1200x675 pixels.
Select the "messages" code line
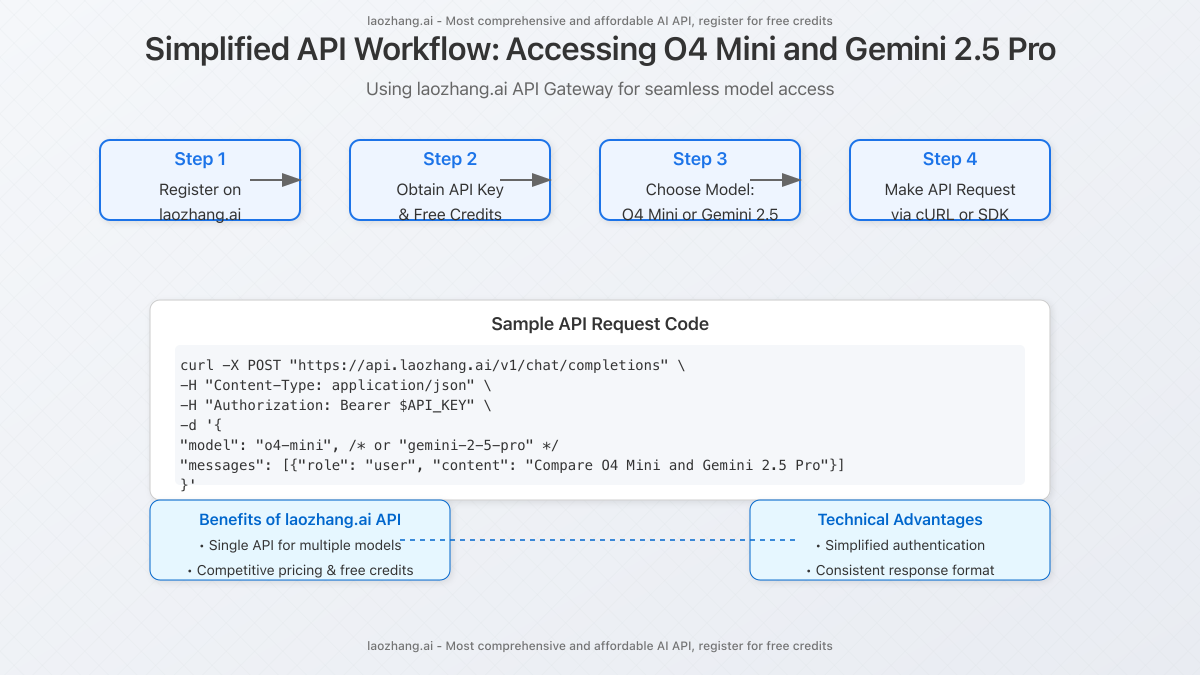512,465
